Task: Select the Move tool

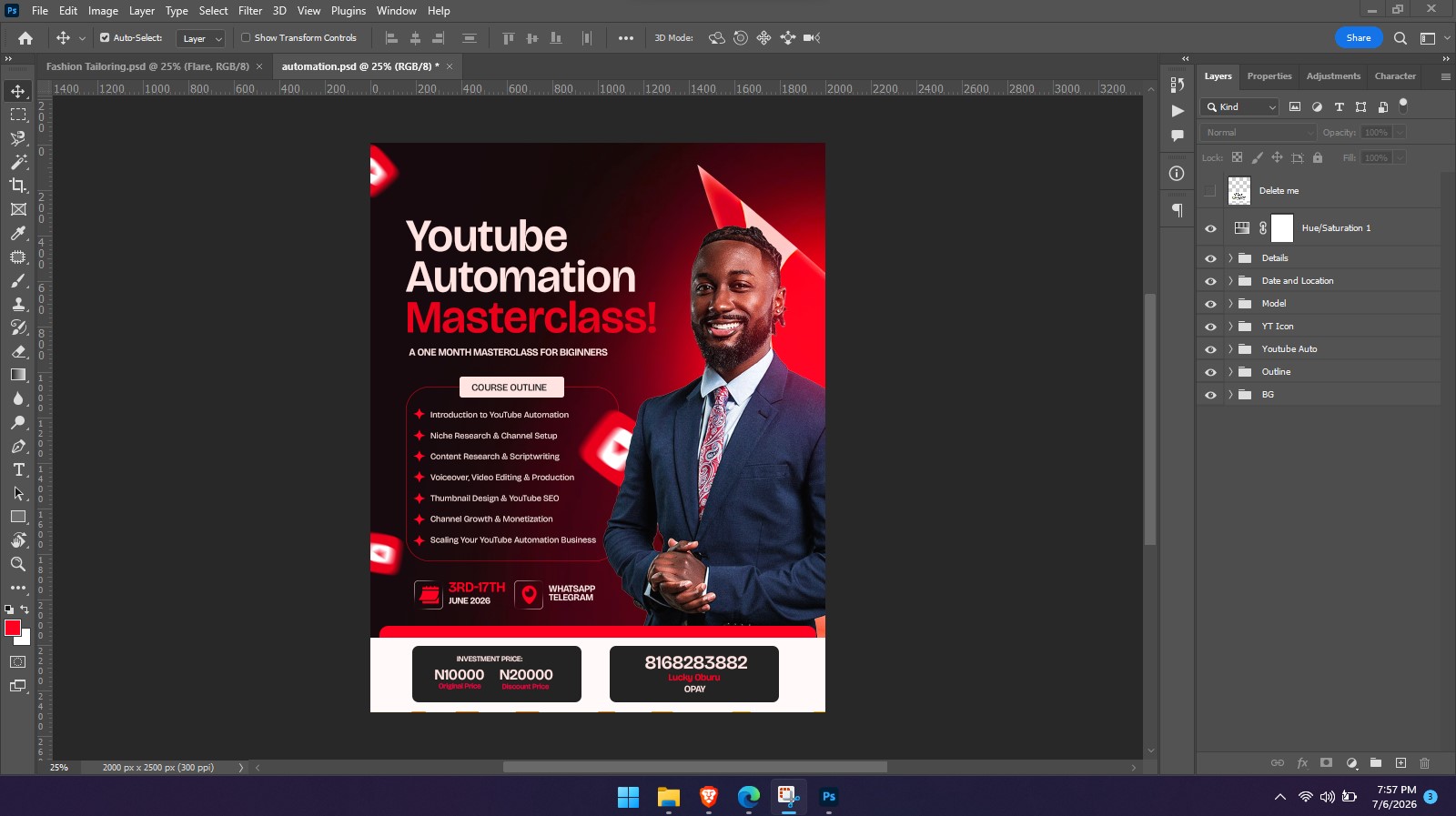Action: [x=18, y=91]
